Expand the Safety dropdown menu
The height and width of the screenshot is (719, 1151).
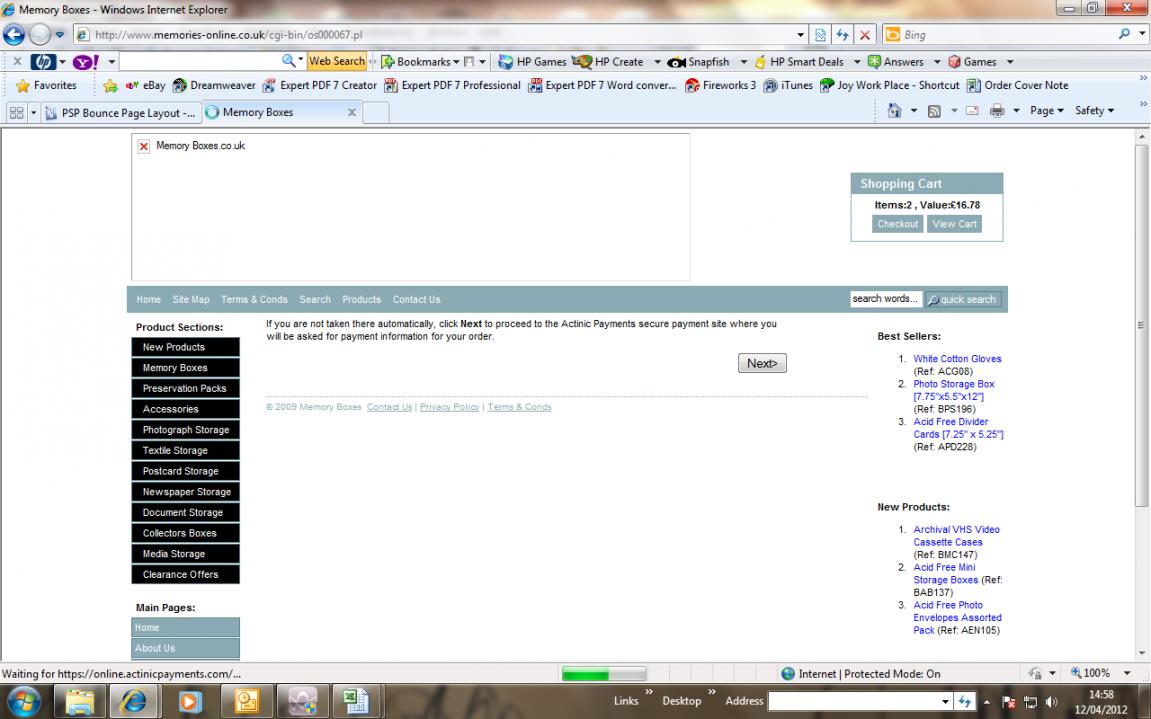(1094, 111)
